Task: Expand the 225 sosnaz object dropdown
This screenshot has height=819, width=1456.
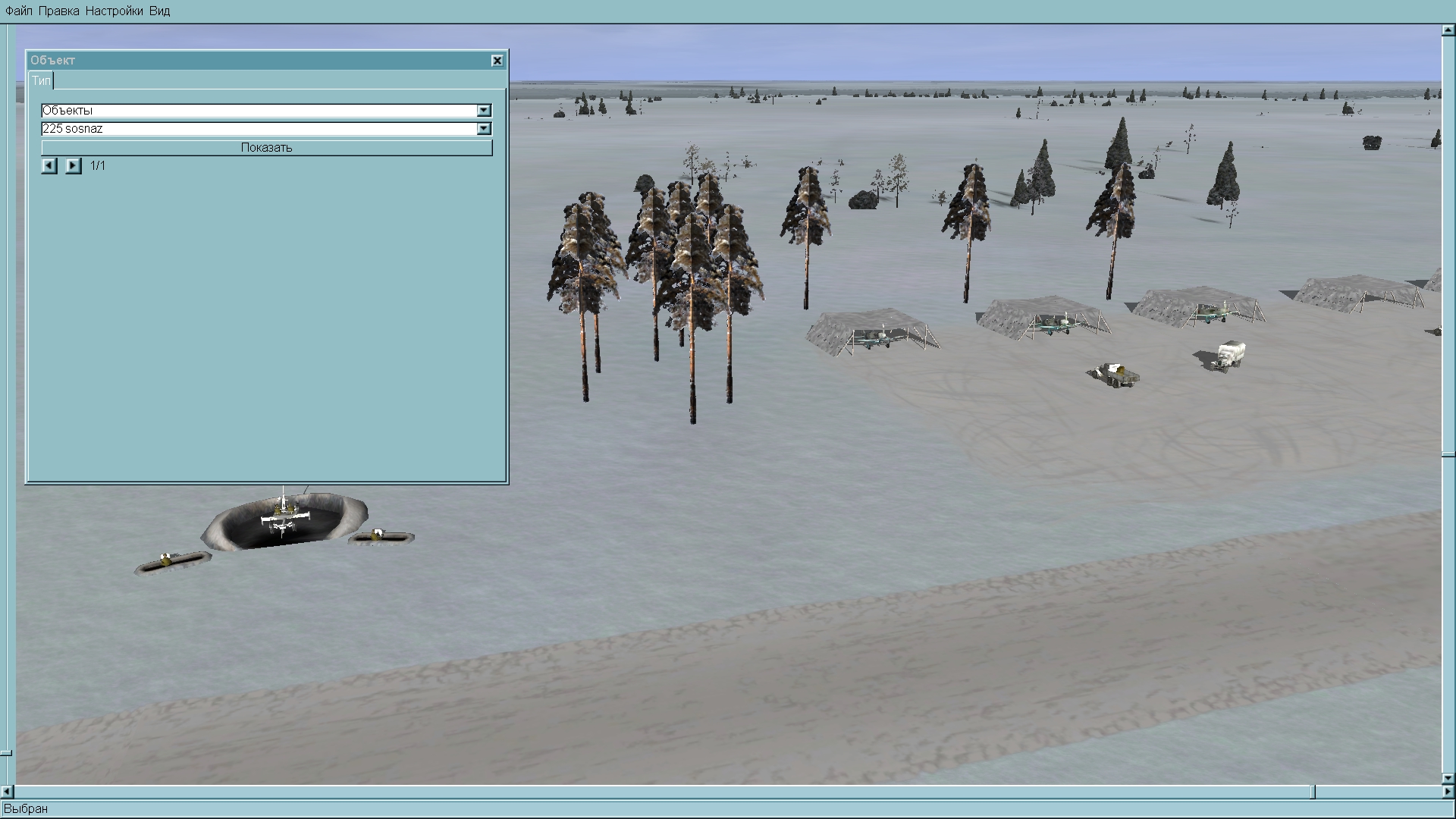Action: 484,129
